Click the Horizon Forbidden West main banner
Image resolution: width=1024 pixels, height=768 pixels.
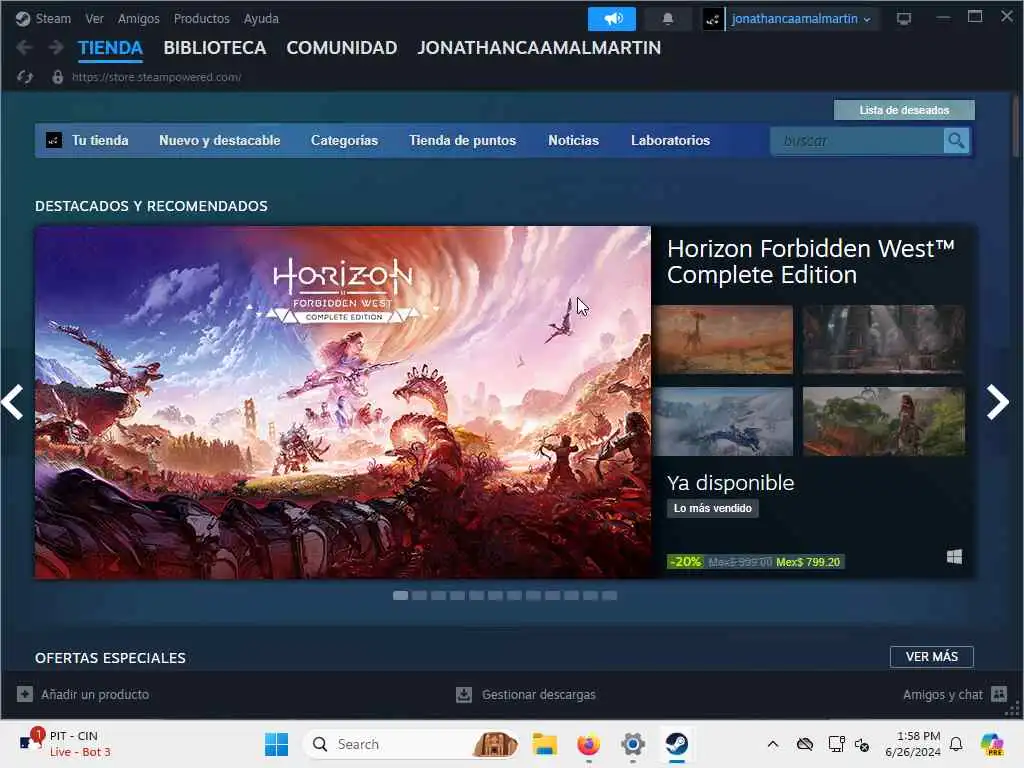(343, 402)
